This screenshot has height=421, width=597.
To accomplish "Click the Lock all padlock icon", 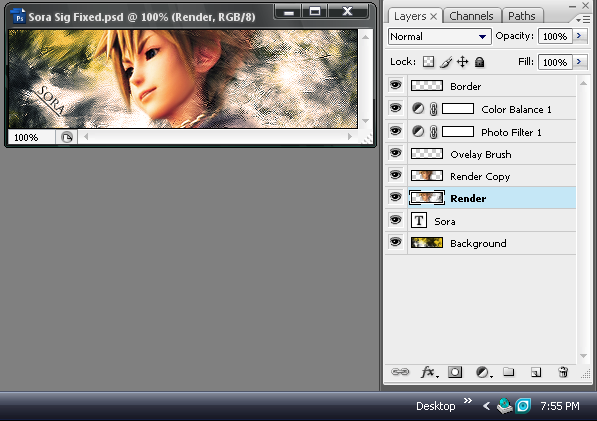I will 480,62.
